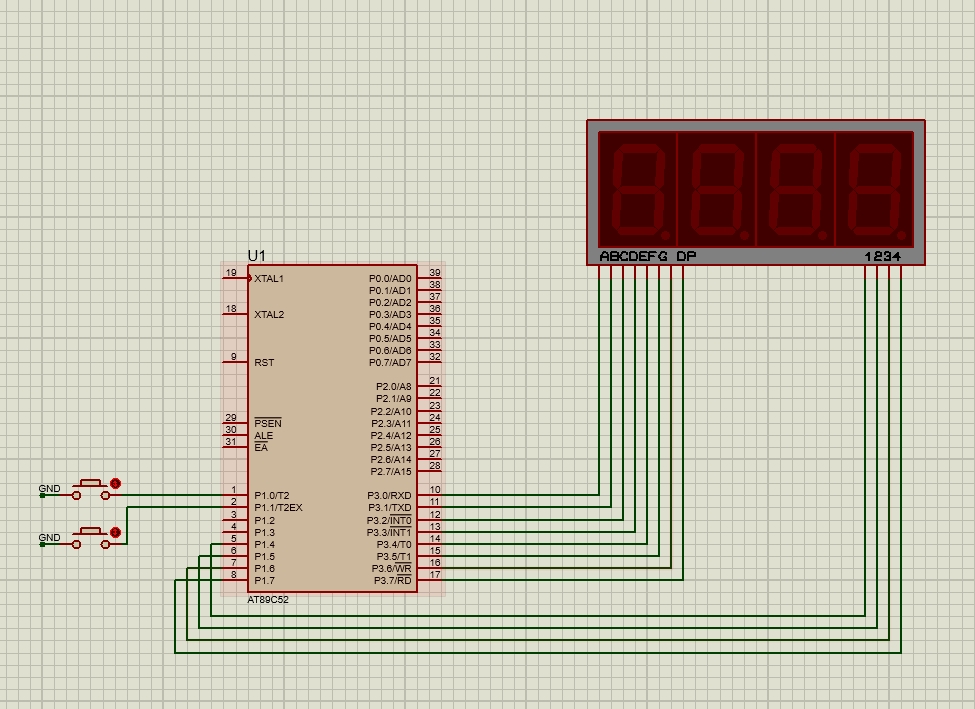
Task: Select the third digit of the 7-segment display
Action: 795,189
